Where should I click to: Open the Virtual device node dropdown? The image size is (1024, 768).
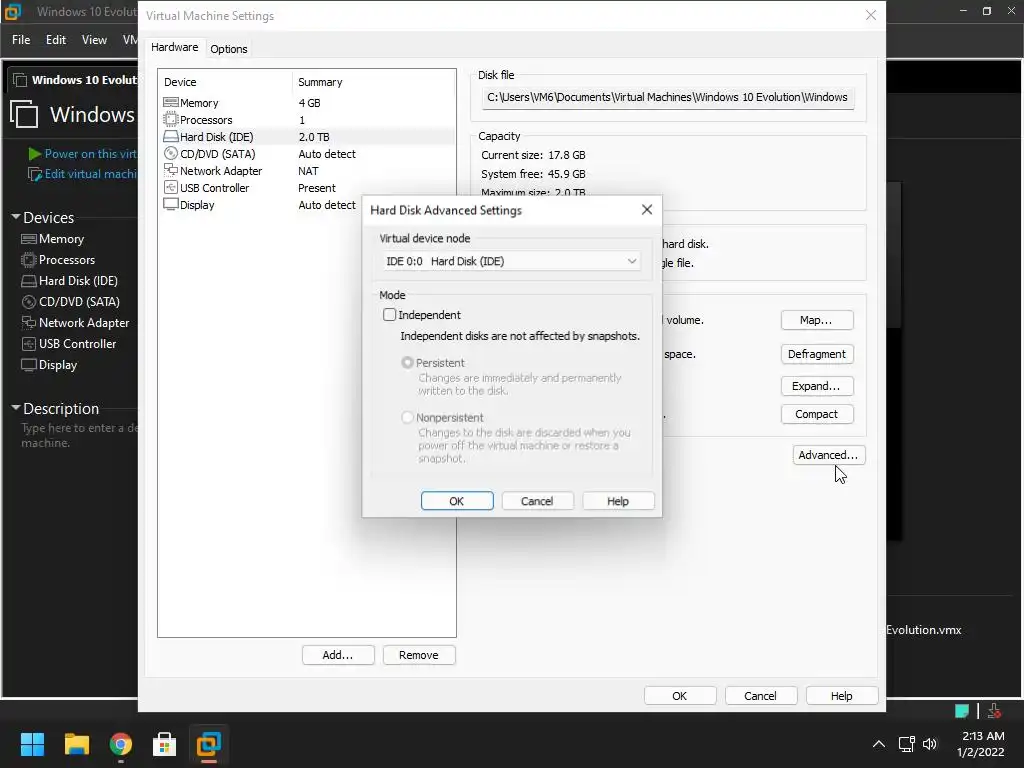click(x=511, y=261)
